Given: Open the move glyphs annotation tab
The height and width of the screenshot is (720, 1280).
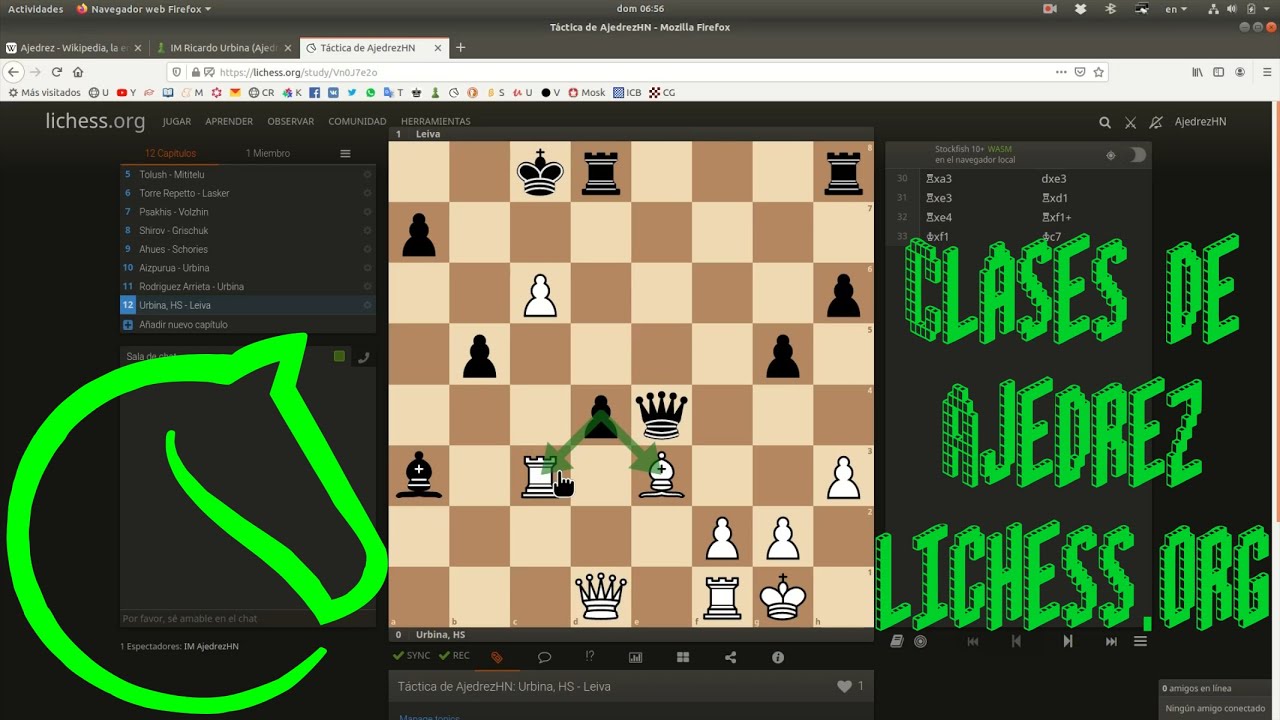Looking at the screenshot, I should click(590, 656).
